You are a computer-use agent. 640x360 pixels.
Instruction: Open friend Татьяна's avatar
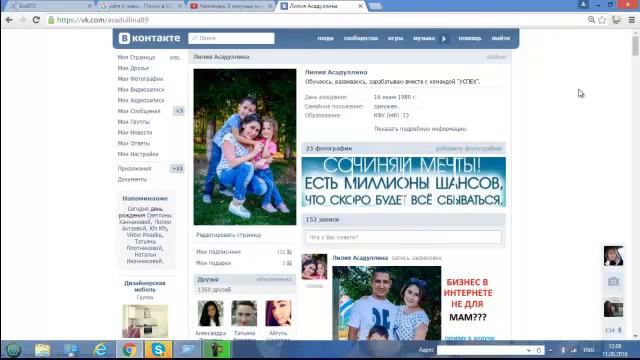244,313
